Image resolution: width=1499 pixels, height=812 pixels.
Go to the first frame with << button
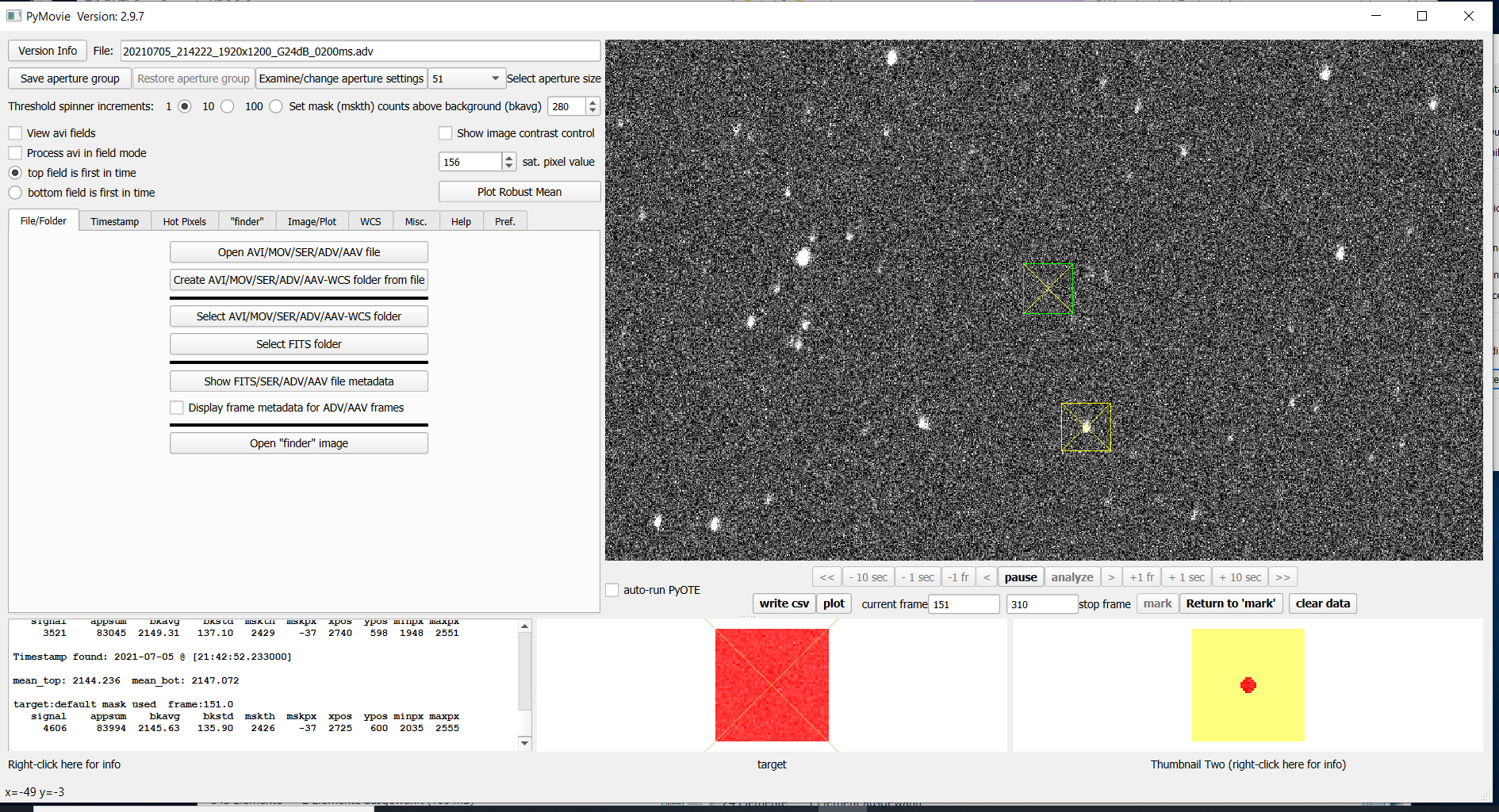(x=826, y=577)
